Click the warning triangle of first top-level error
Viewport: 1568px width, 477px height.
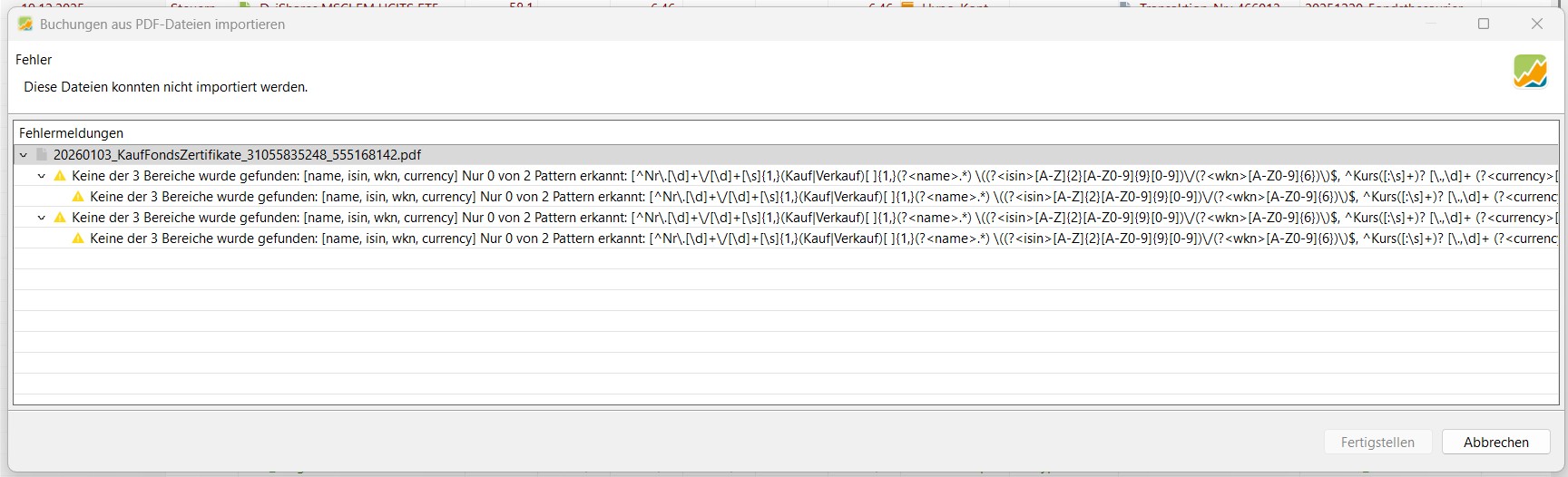[60, 176]
